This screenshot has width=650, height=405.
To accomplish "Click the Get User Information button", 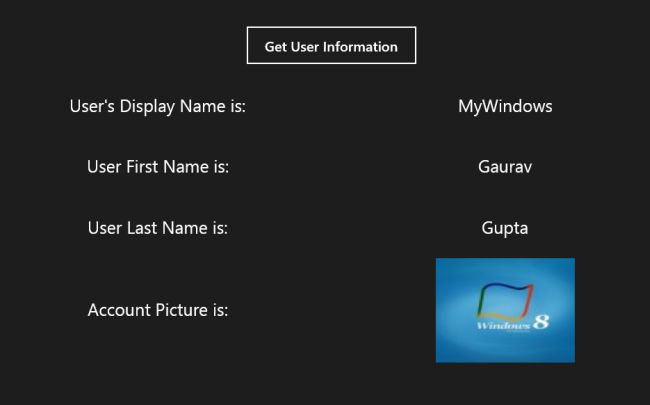I will click(331, 46).
